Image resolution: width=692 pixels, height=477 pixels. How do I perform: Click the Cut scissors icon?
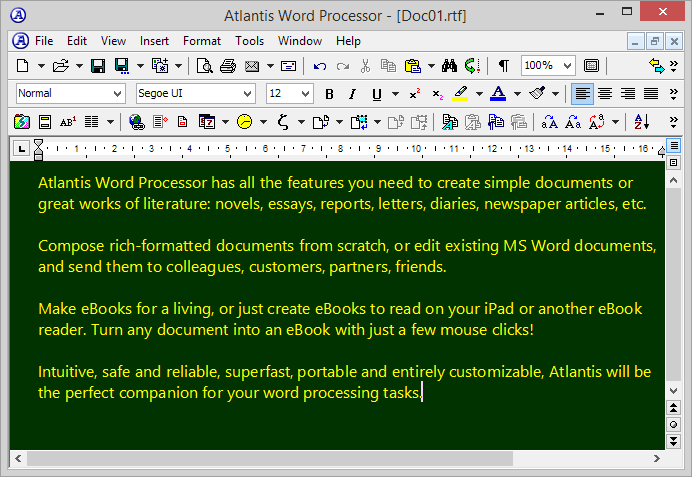pyautogui.click(x=365, y=66)
